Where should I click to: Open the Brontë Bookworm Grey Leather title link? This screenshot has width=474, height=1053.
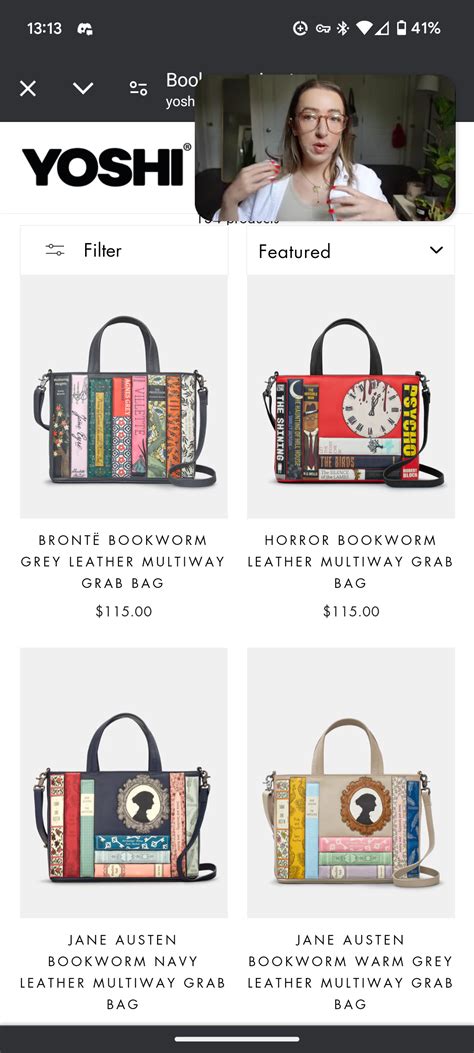tap(123, 561)
